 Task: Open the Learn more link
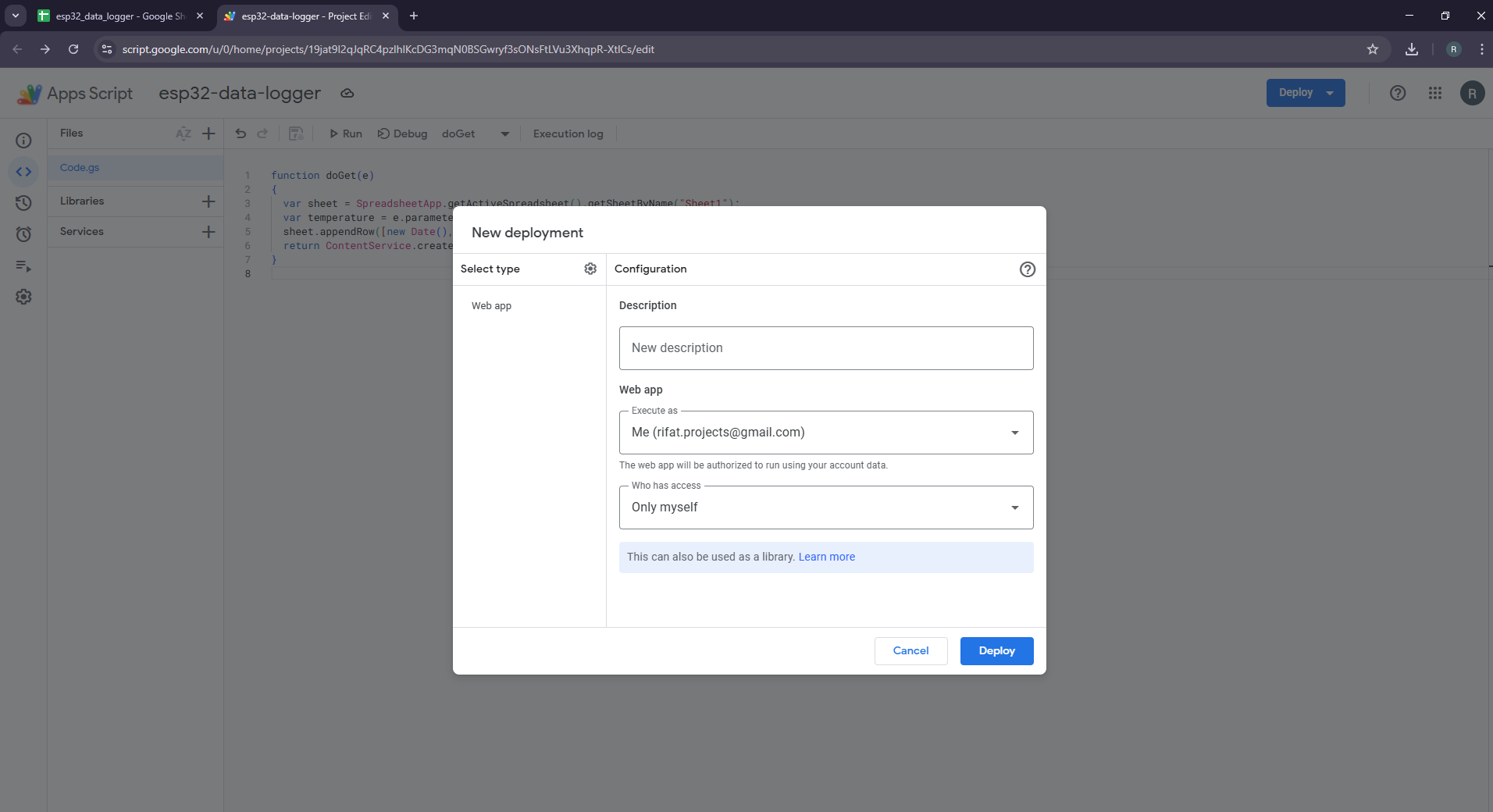point(826,557)
